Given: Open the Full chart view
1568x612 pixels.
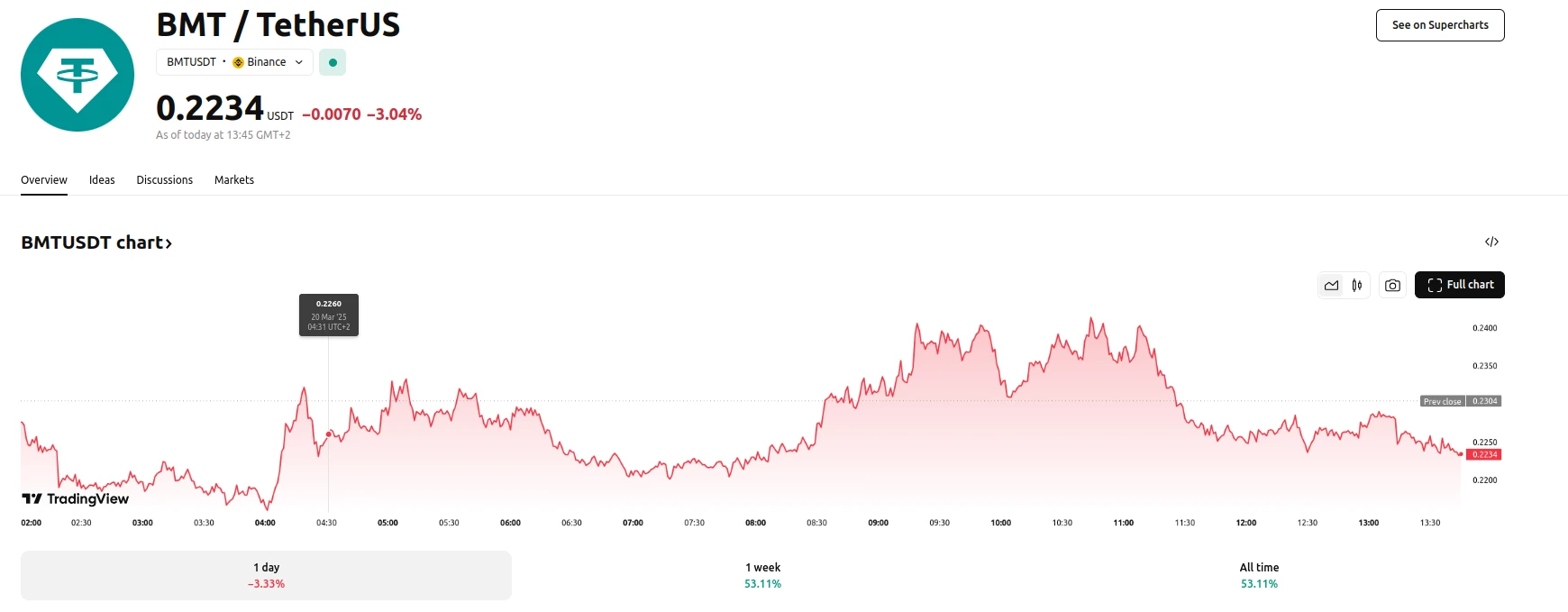Looking at the screenshot, I should click(1459, 285).
